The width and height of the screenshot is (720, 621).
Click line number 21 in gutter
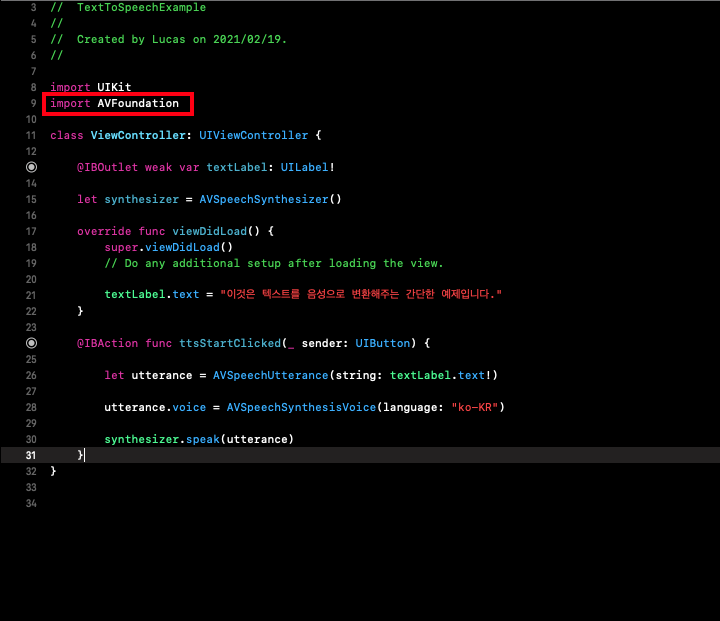[31, 295]
